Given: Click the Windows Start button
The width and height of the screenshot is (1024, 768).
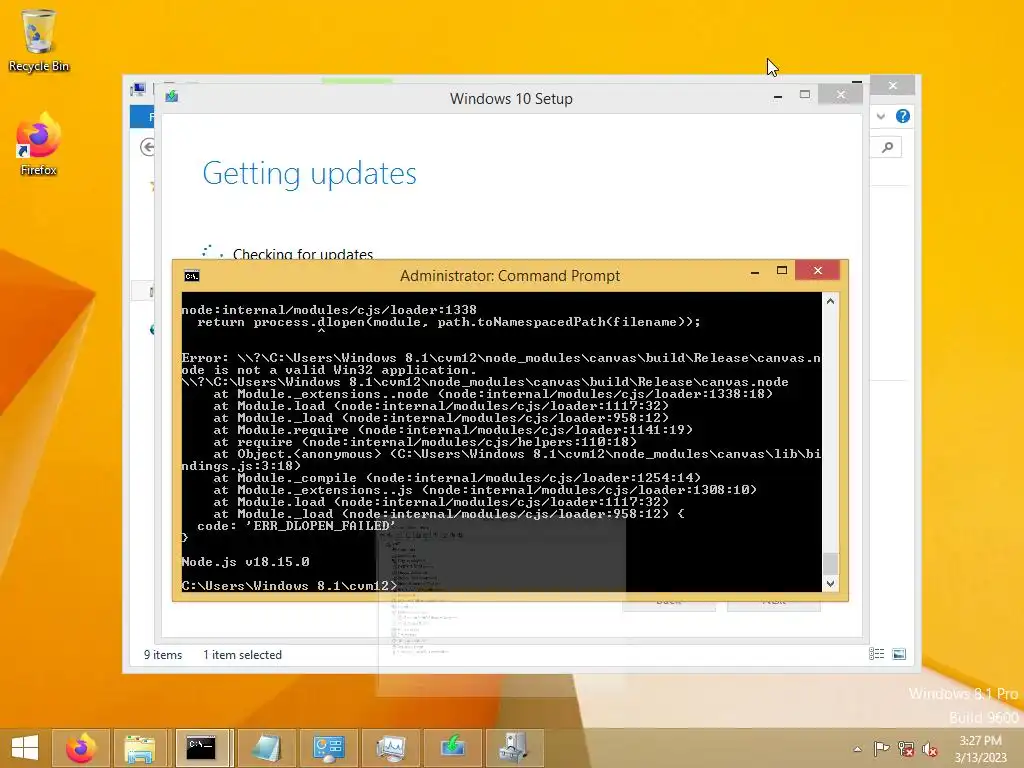Looking at the screenshot, I should pos(25,748).
